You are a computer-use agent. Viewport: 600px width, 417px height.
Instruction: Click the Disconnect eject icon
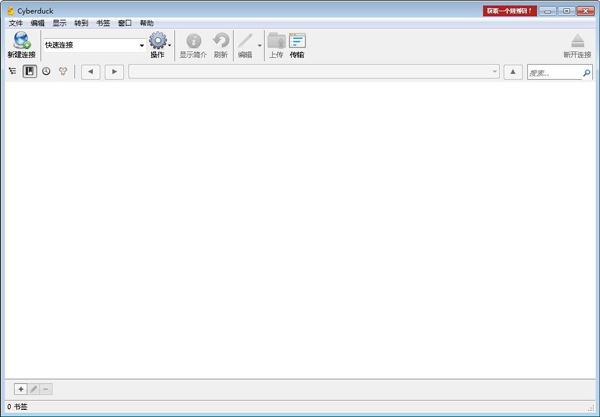[577, 41]
